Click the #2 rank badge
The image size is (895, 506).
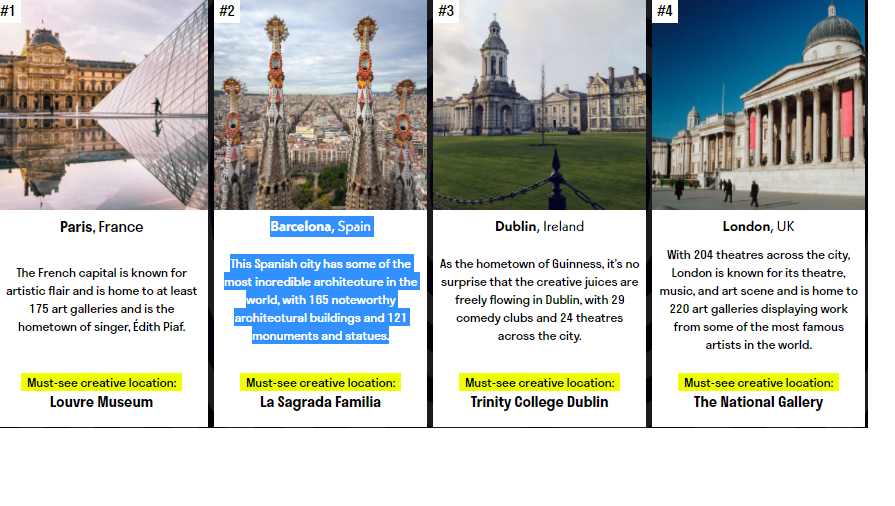click(x=227, y=11)
